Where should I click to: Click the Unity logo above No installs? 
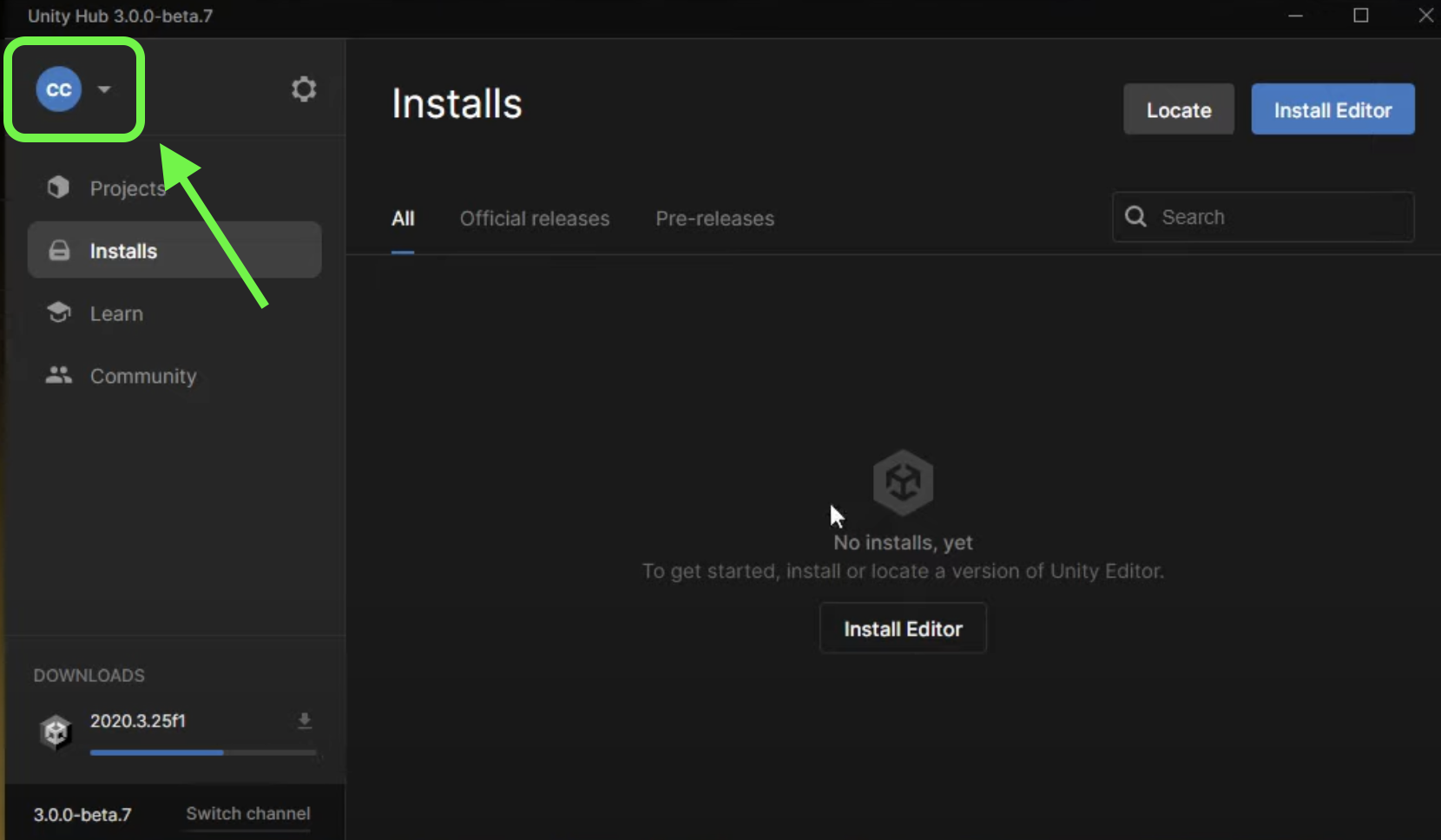pos(903,482)
